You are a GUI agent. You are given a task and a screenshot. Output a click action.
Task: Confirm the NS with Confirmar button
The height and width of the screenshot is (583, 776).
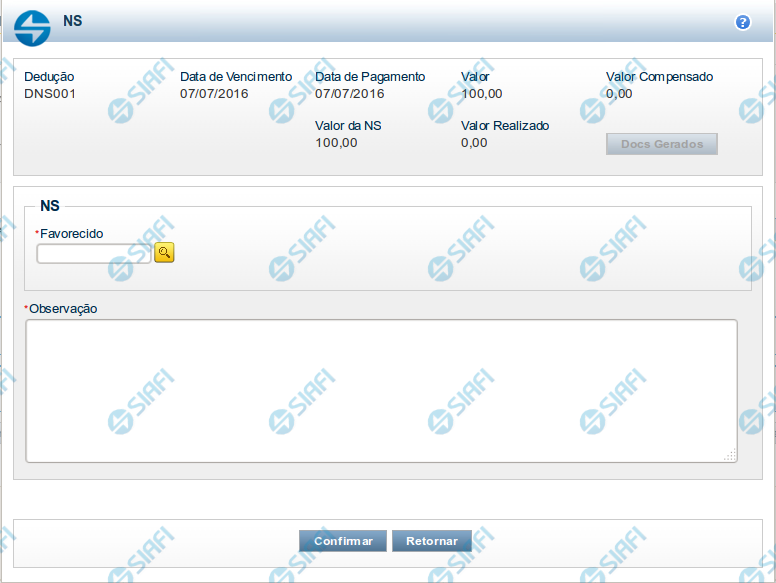(343, 541)
